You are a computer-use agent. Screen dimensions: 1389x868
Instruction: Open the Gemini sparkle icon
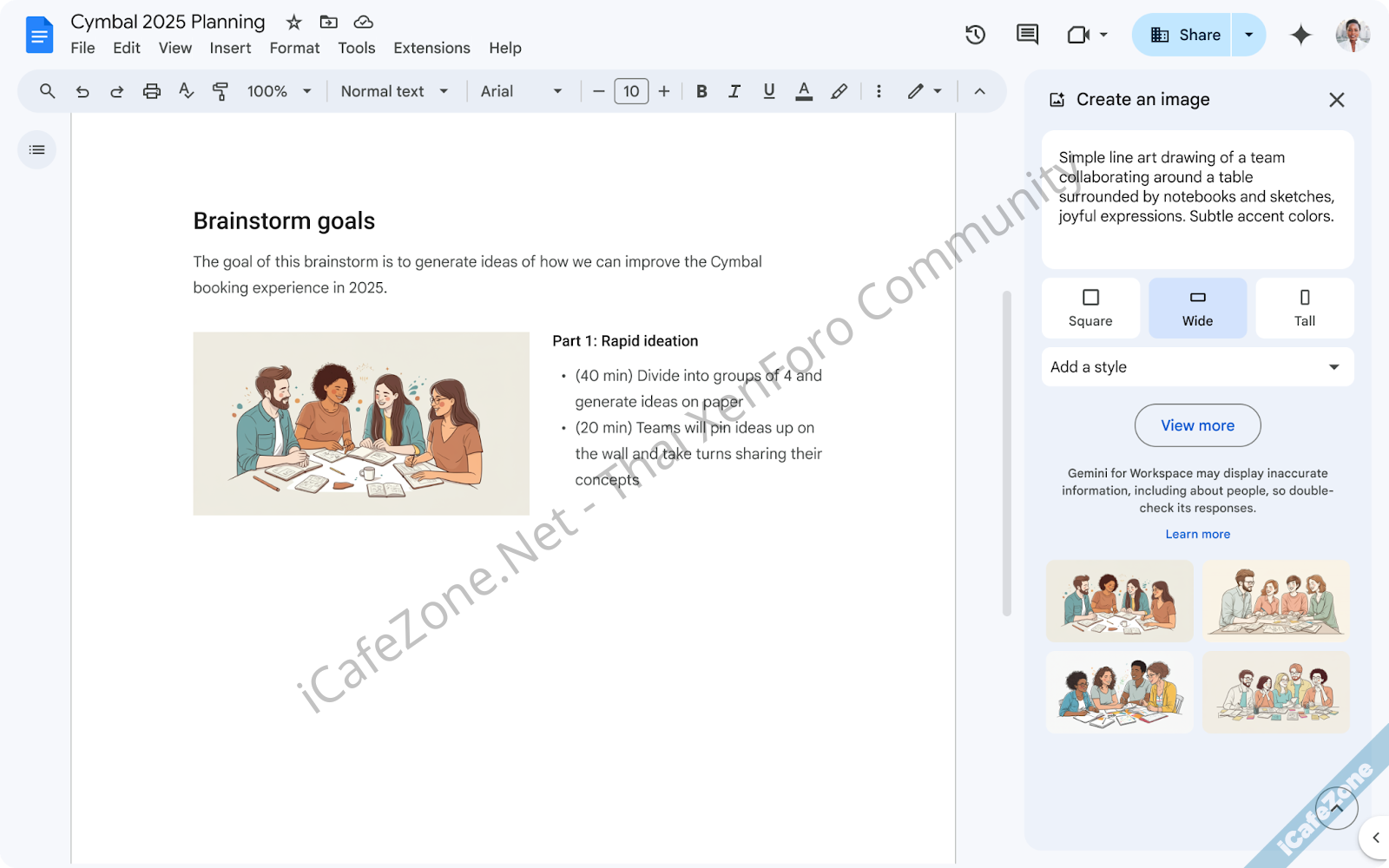1300,35
